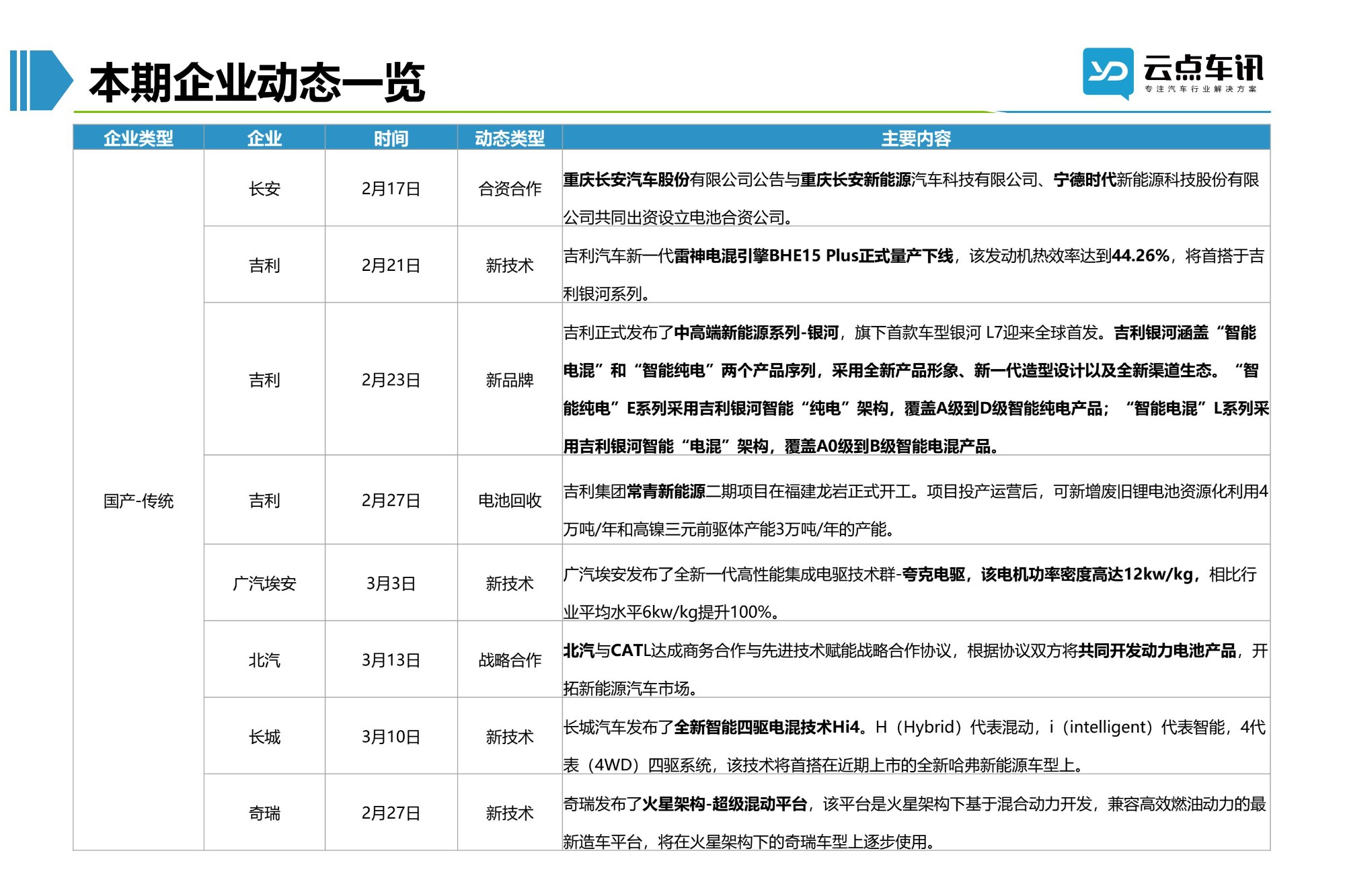1345x896 pixels.
Task: Click the "动态类型" column header
Action: 510,138
